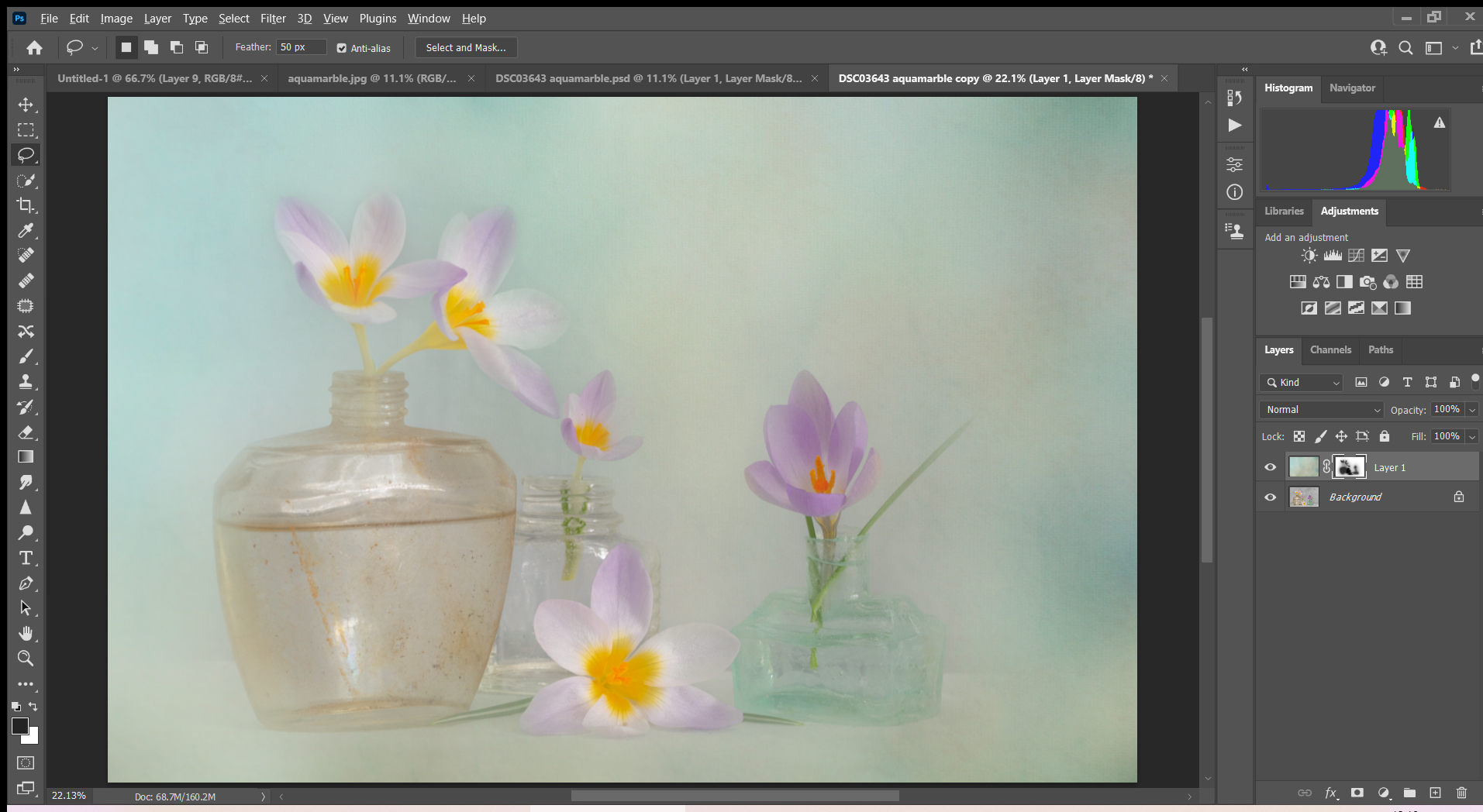Activate the Zoom tool
Viewport: 1483px width, 812px height.
[26, 658]
